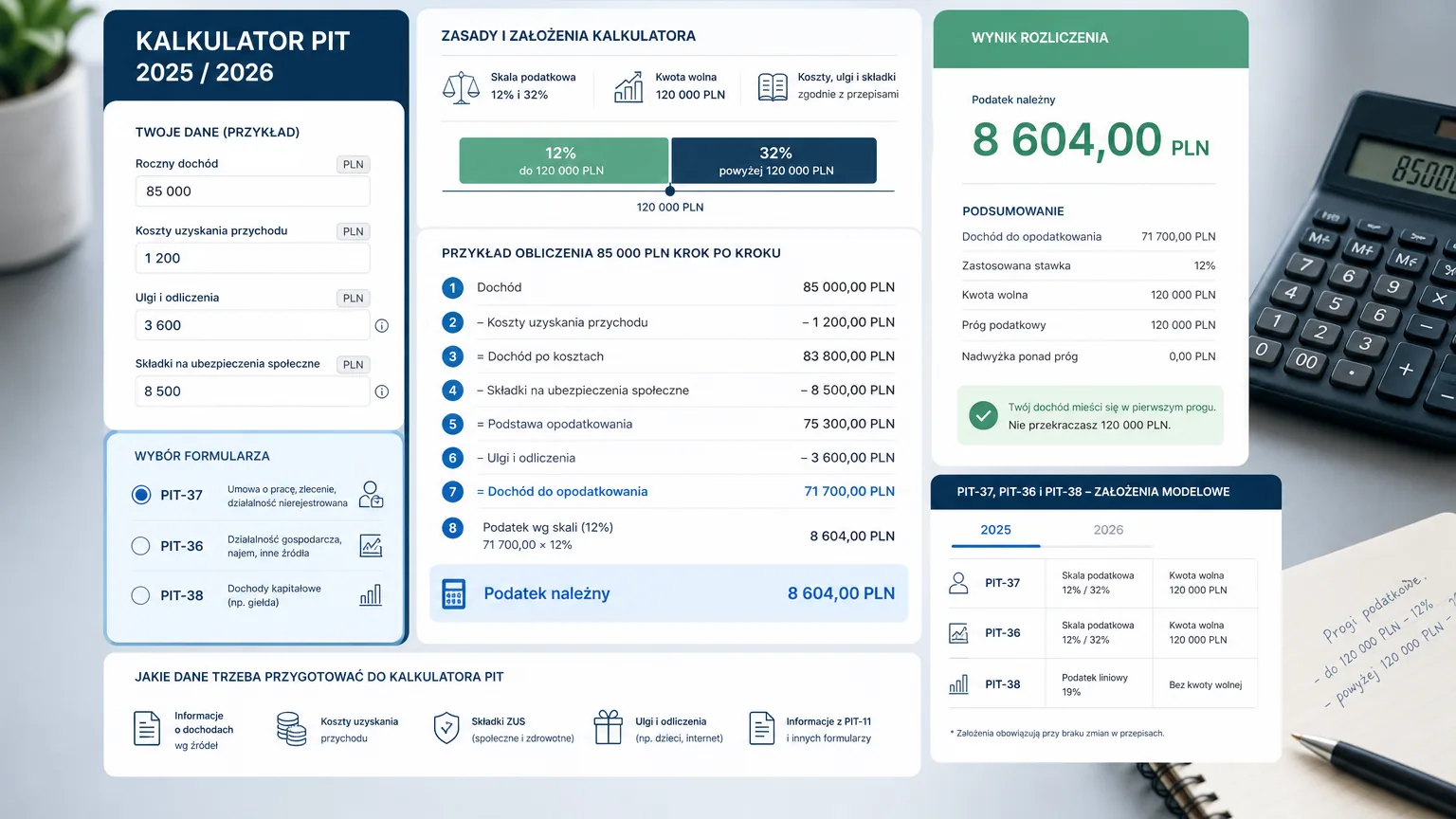
Task: Click step number 8 badge for Podatek wg skali
Action: pos(453,528)
